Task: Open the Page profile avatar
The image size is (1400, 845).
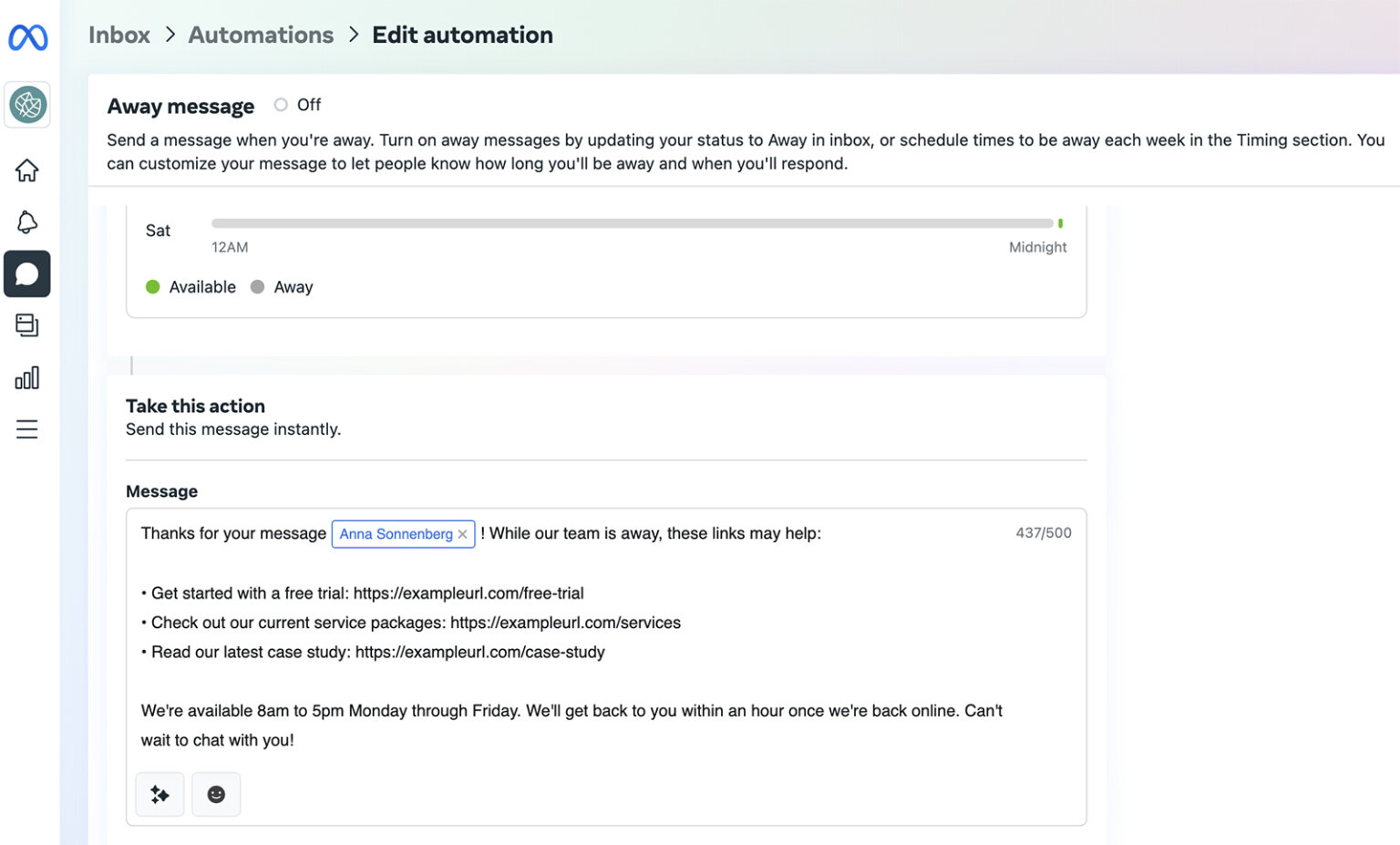Action: coord(27,105)
